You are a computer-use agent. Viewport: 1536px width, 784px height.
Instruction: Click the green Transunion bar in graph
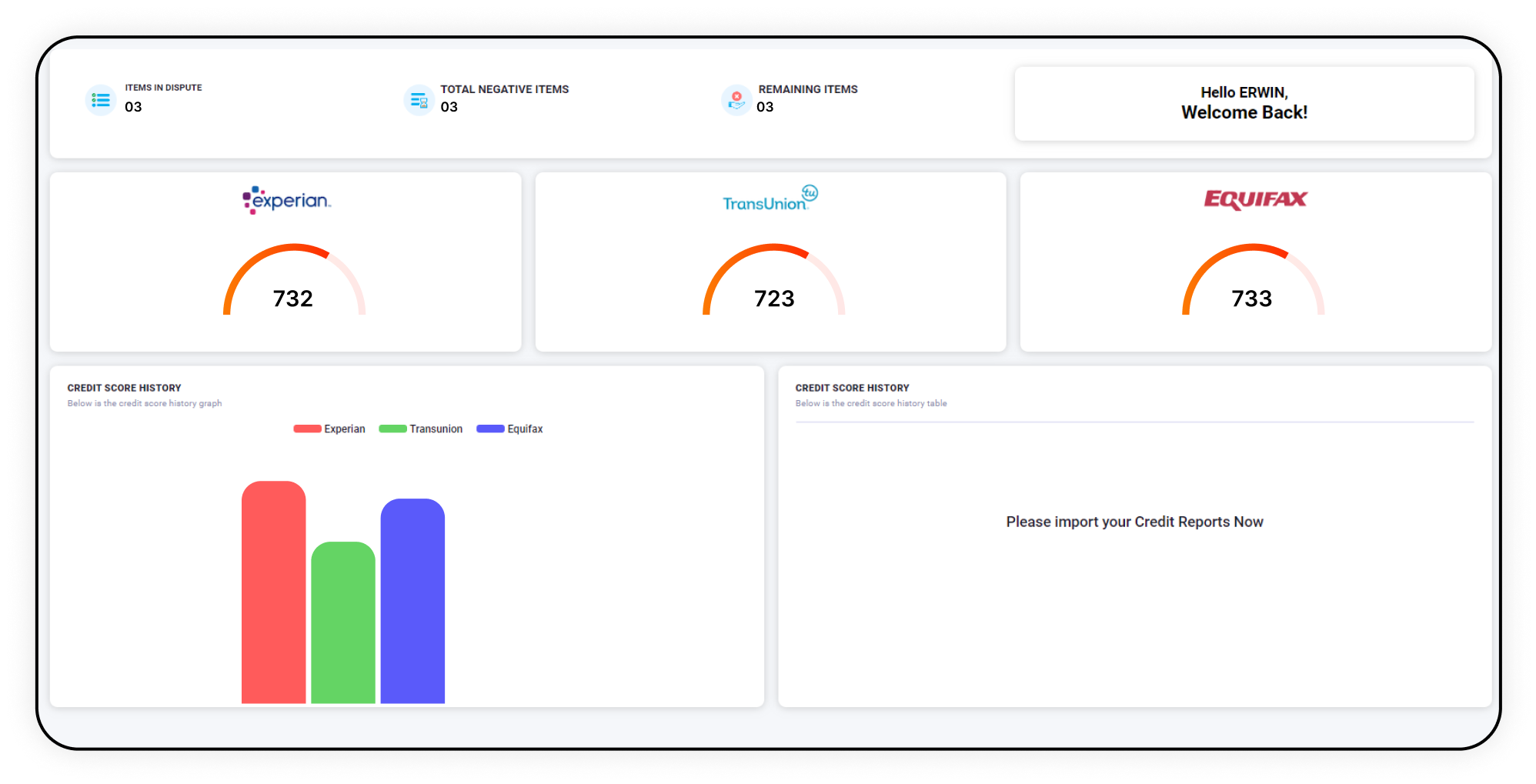click(343, 623)
